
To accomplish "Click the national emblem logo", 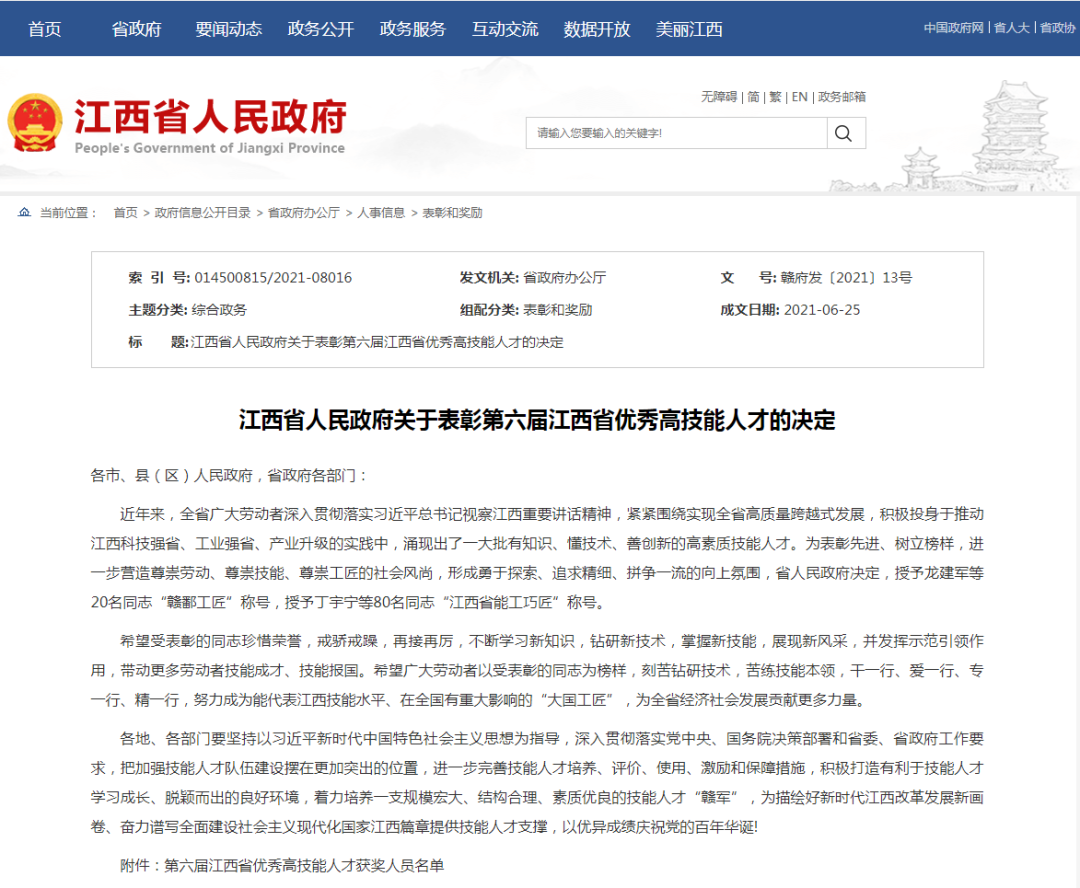I will [35, 124].
